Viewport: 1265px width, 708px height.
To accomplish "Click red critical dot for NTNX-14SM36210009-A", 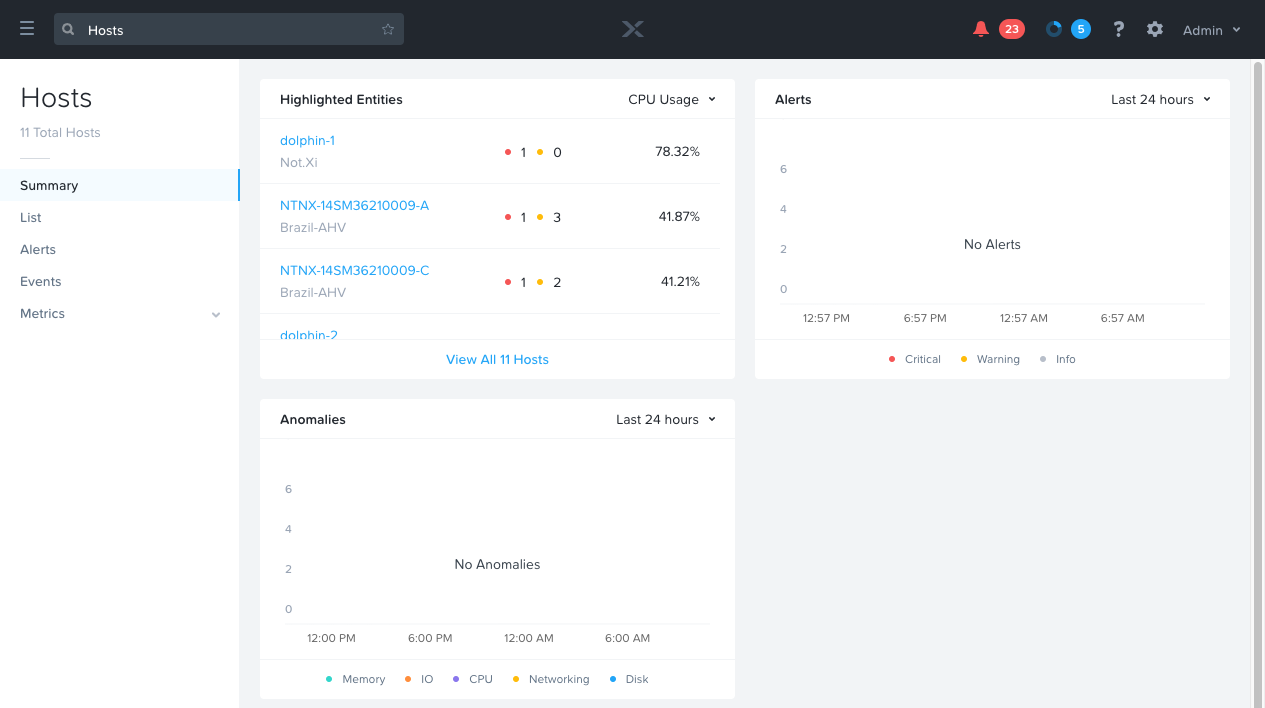I will [508, 217].
